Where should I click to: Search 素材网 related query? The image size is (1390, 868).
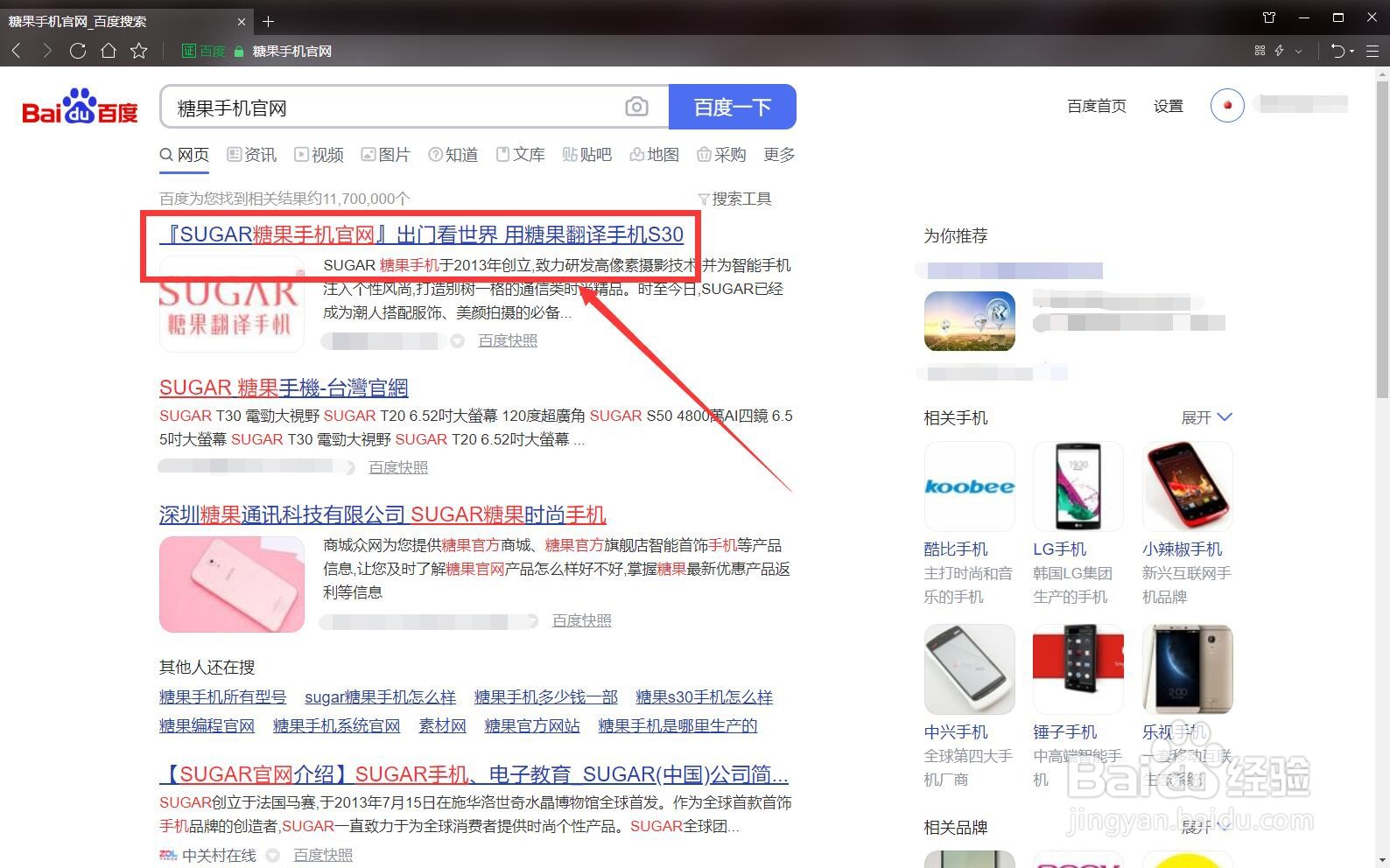pos(443,726)
